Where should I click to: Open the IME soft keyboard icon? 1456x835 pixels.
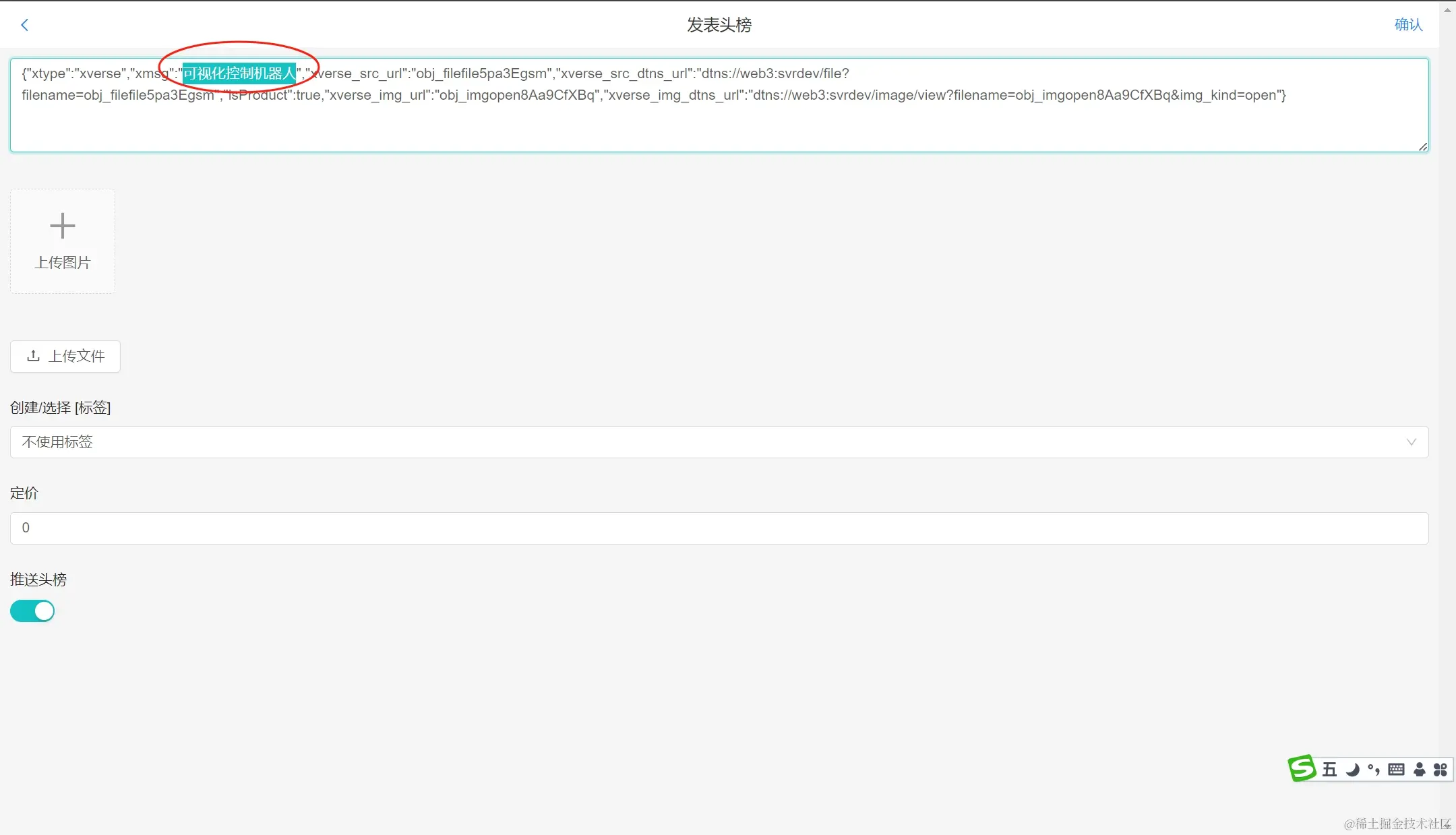coord(1397,770)
